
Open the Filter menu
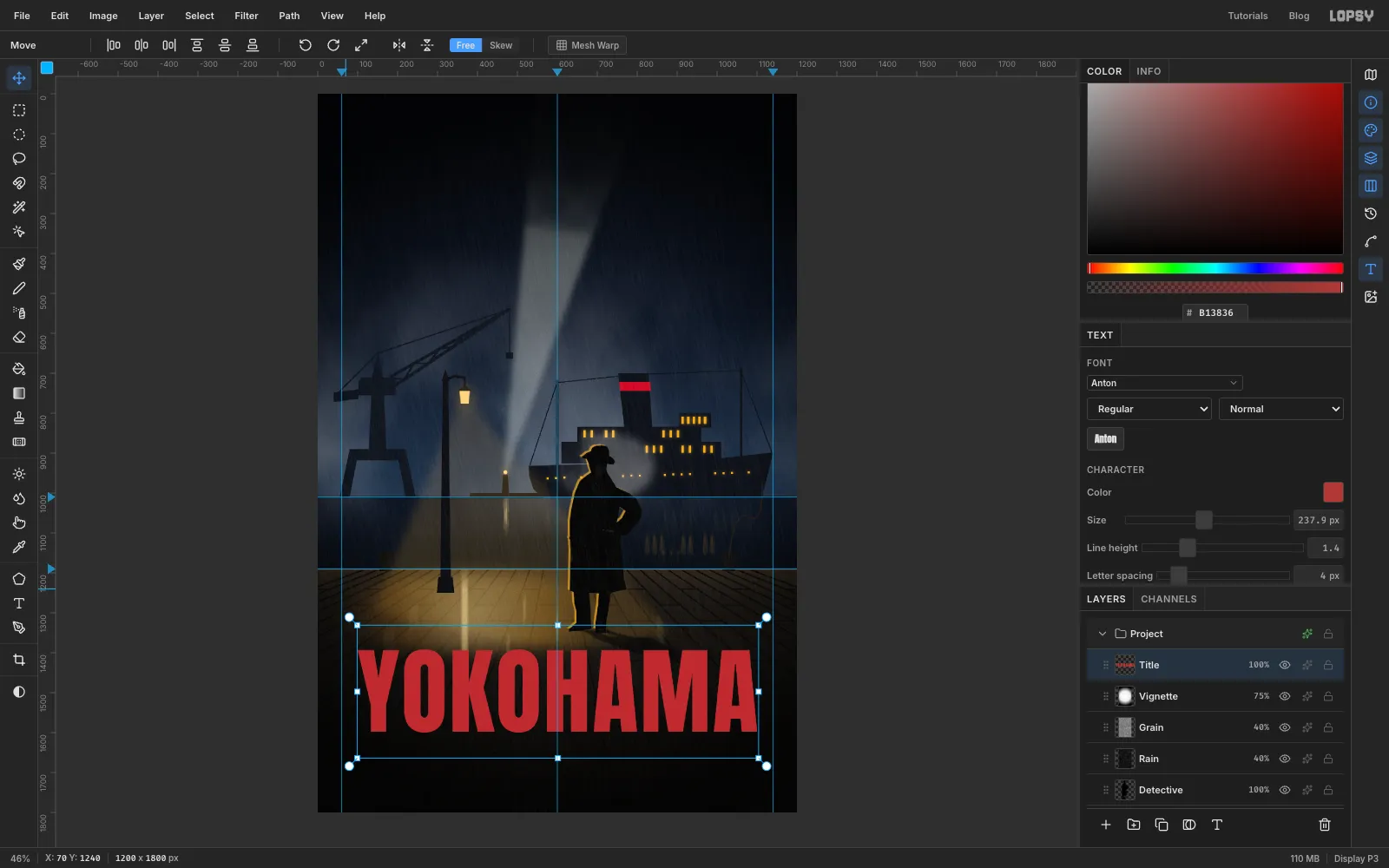[247, 16]
